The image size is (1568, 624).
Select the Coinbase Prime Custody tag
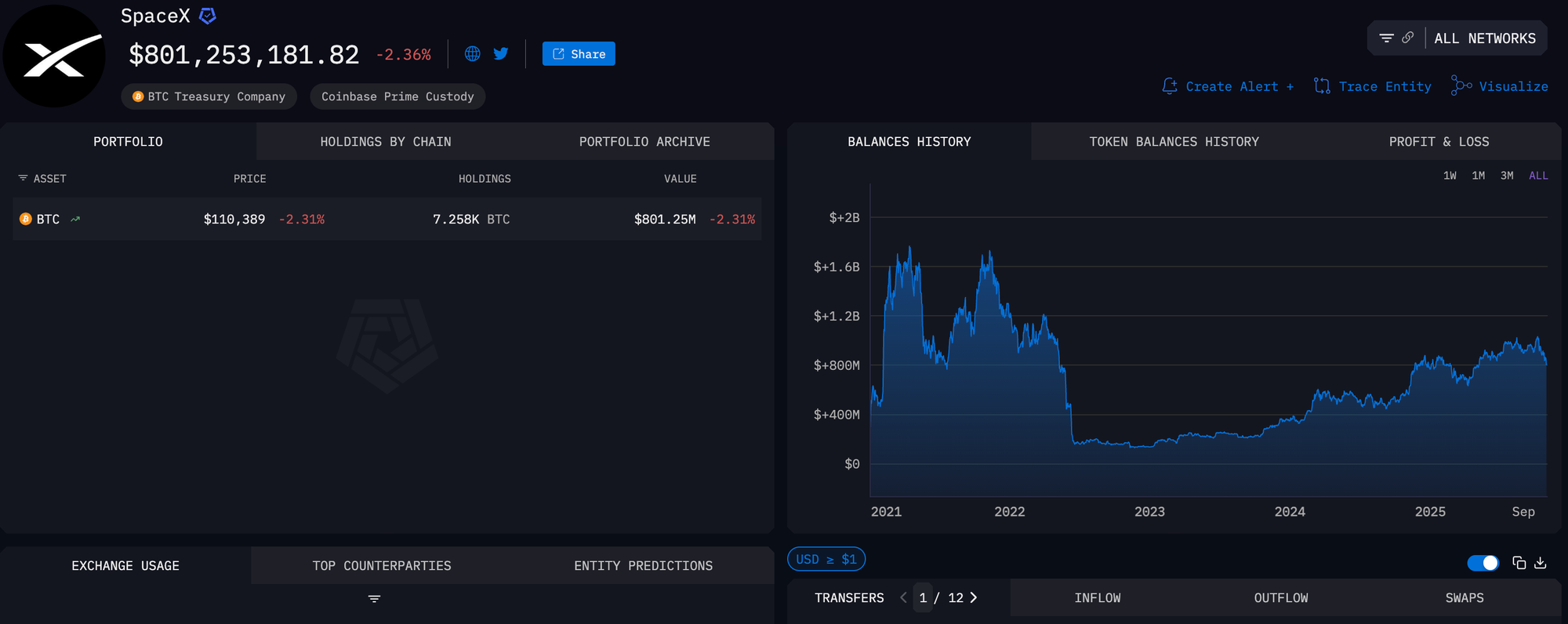[397, 96]
